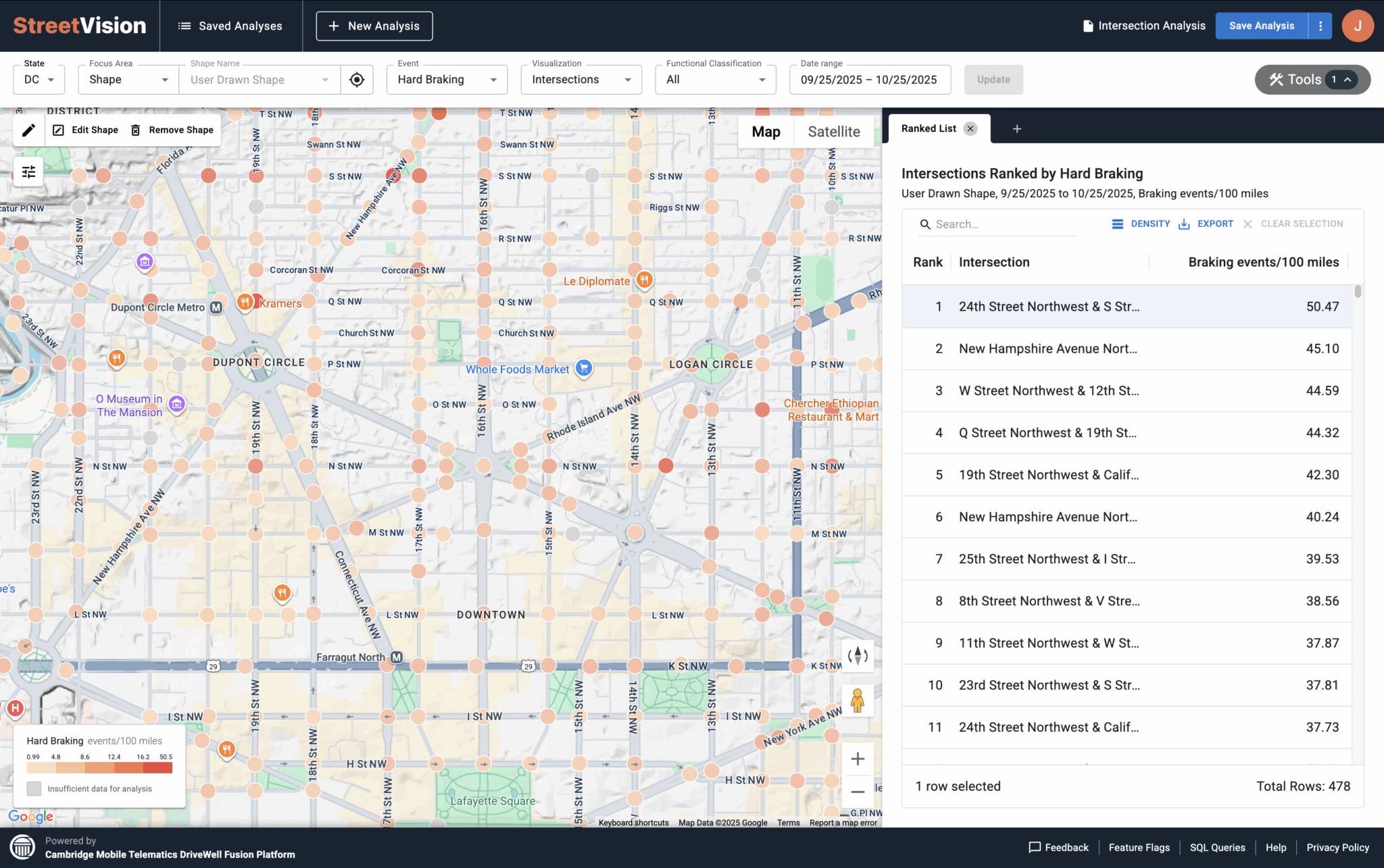Open the map filter sliders icon
Screen dimensions: 1384x868
click(x=28, y=172)
